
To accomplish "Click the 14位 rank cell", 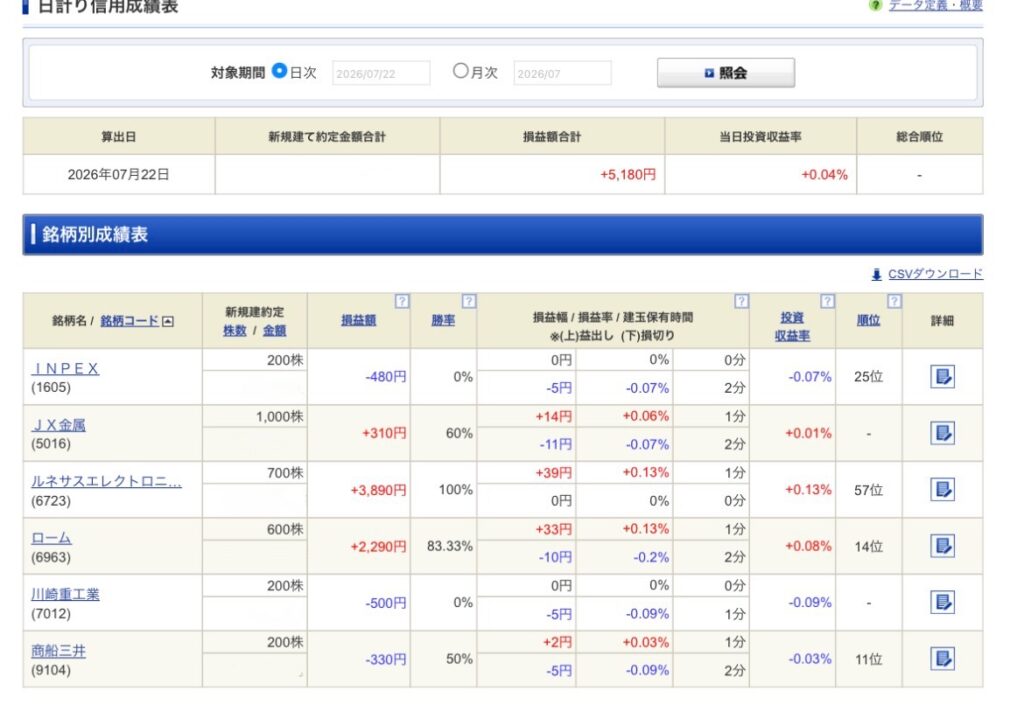I will coord(868,546).
